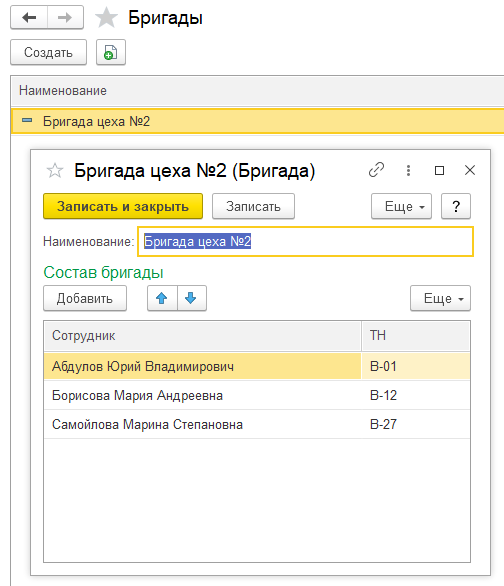Image resolution: width=504 pixels, height=586 pixels.
Task: Copy item using green plus document icon
Action: click(x=111, y=52)
